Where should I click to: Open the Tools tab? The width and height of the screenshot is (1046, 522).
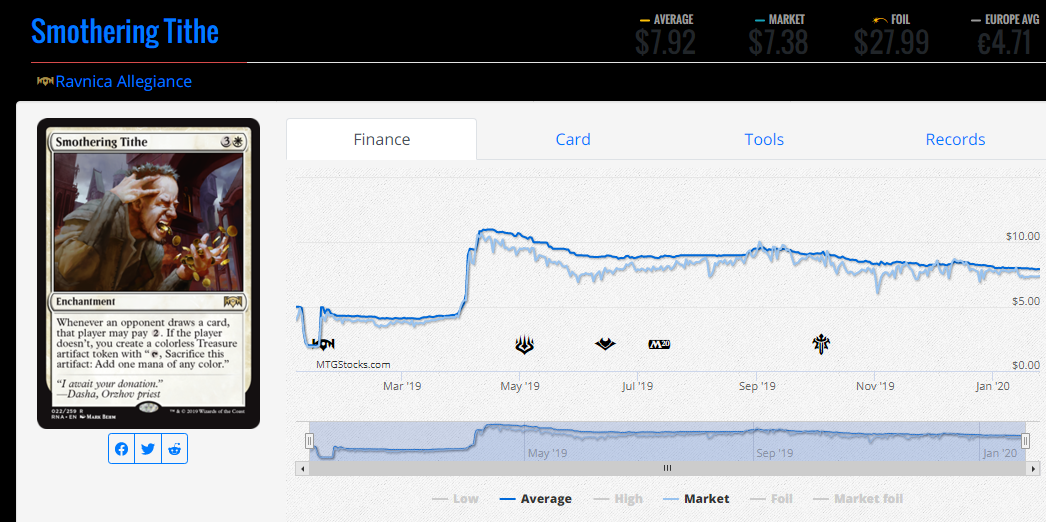pyautogui.click(x=764, y=139)
